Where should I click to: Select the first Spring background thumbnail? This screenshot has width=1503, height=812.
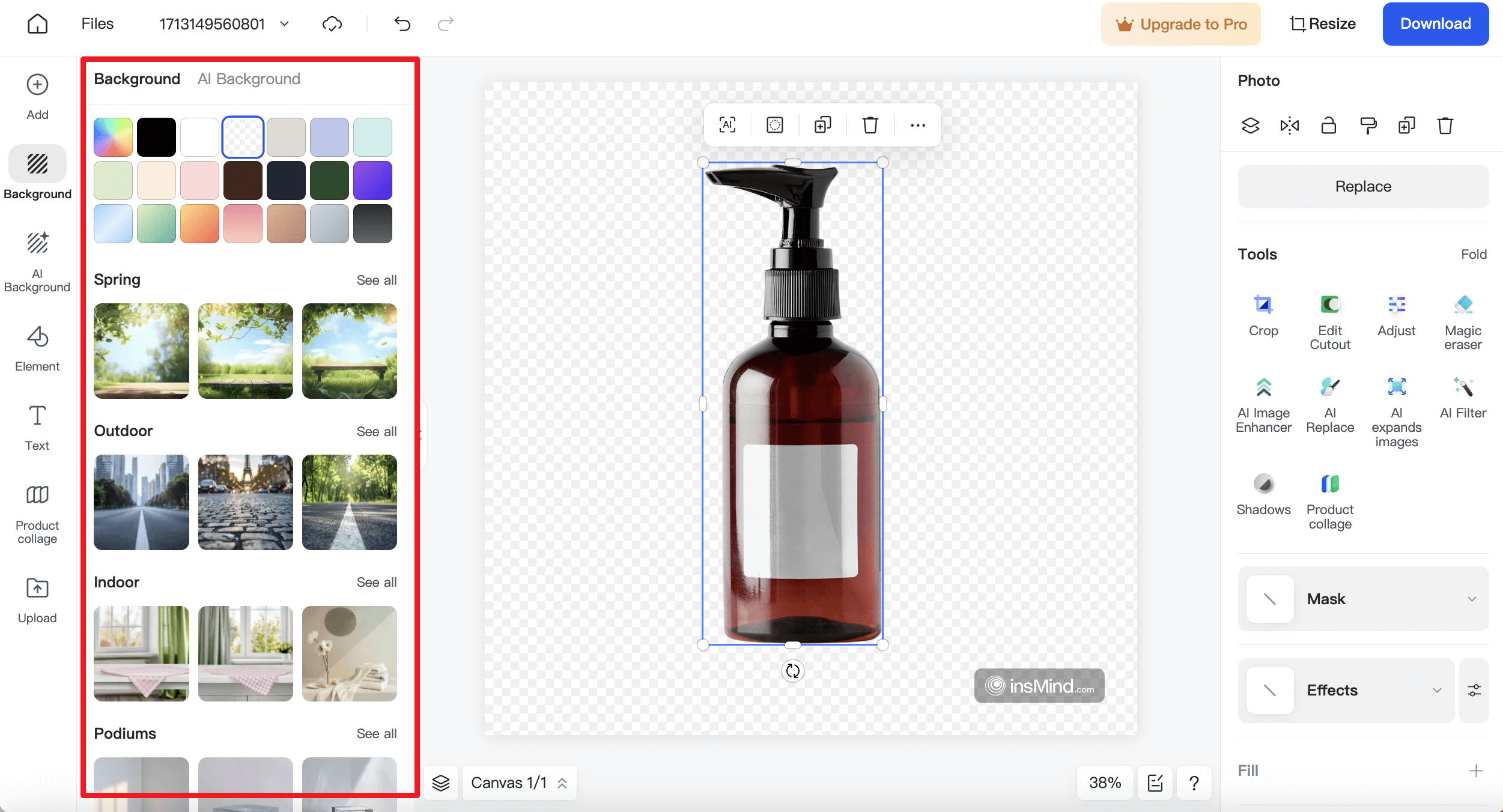coord(141,351)
